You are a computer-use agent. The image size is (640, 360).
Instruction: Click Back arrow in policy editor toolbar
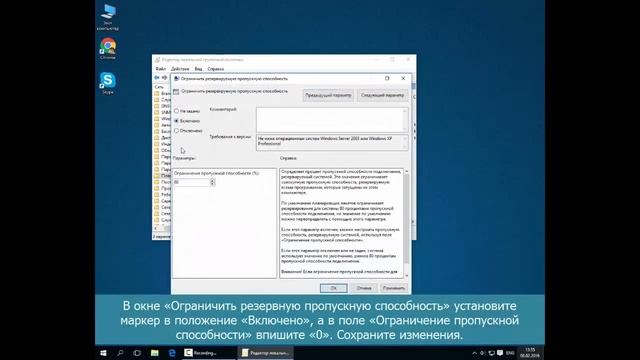point(157,78)
